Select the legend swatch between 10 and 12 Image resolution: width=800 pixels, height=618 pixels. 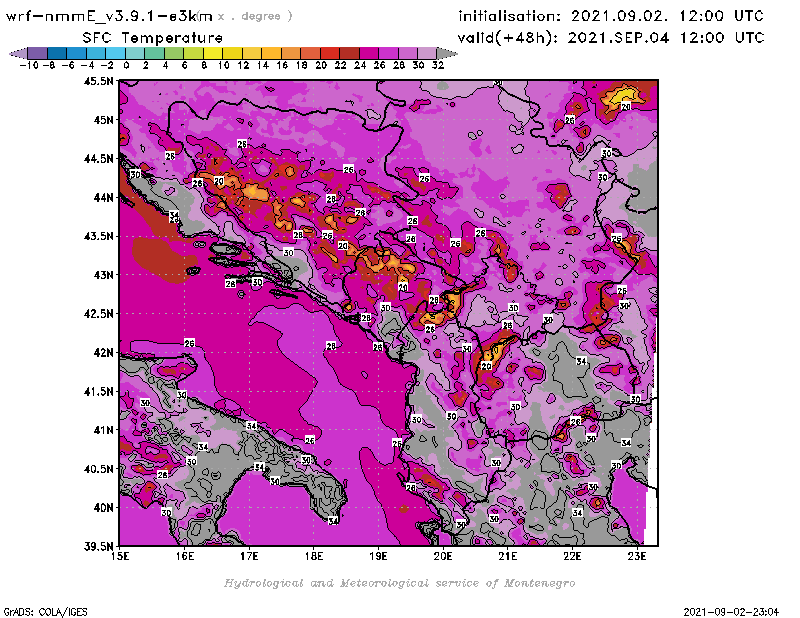click(232, 53)
